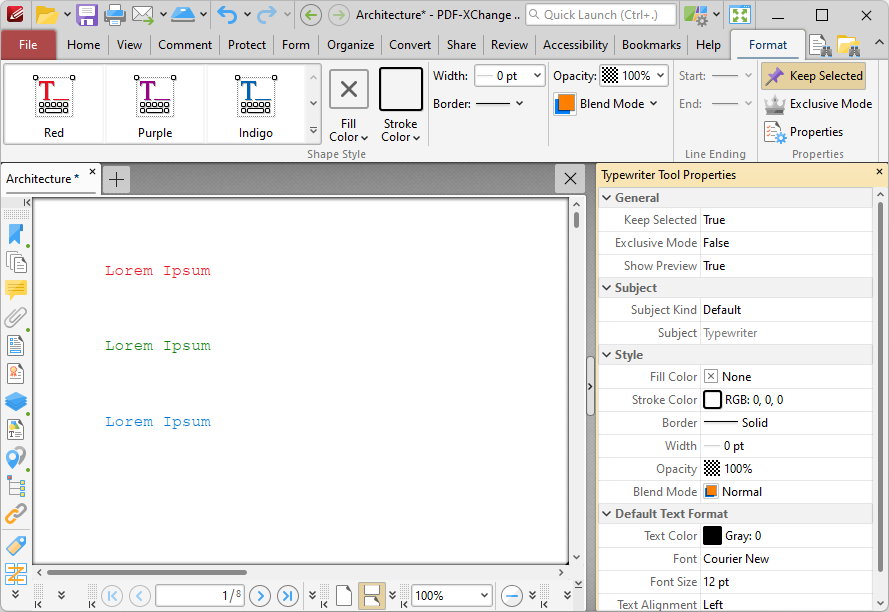The image size is (889, 612).
Task: Click the Print icon
Action: tap(115, 15)
